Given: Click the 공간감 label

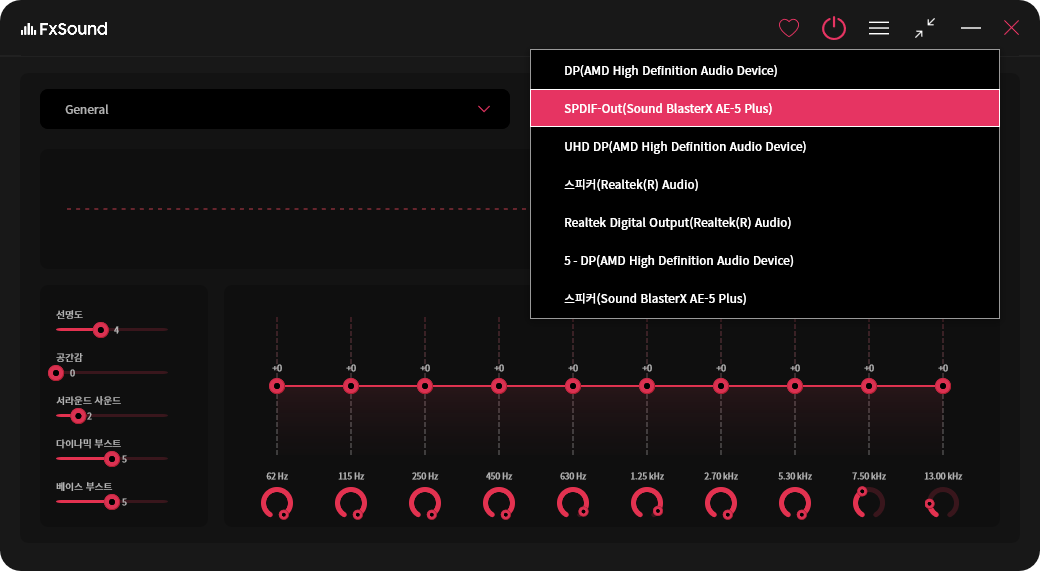Looking at the screenshot, I should (x=69, y=357).
